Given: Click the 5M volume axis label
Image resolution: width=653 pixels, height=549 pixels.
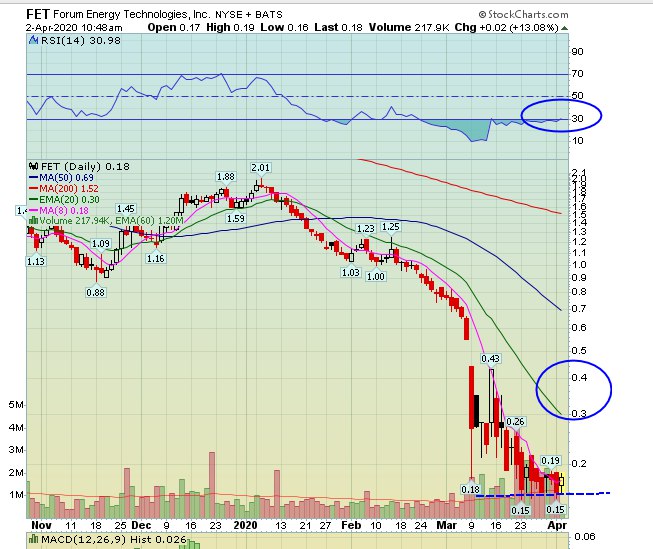Looking at the screenshot, I should click(16, 405).
